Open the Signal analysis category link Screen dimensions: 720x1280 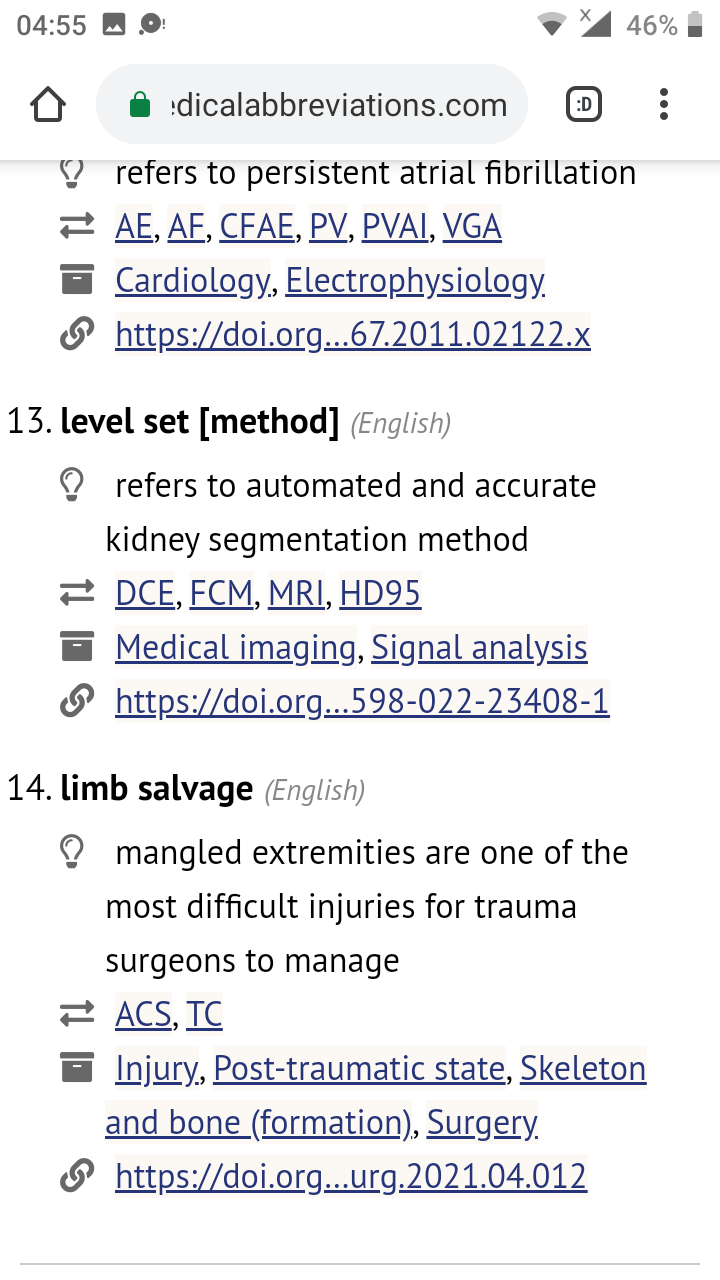point(479,648)
